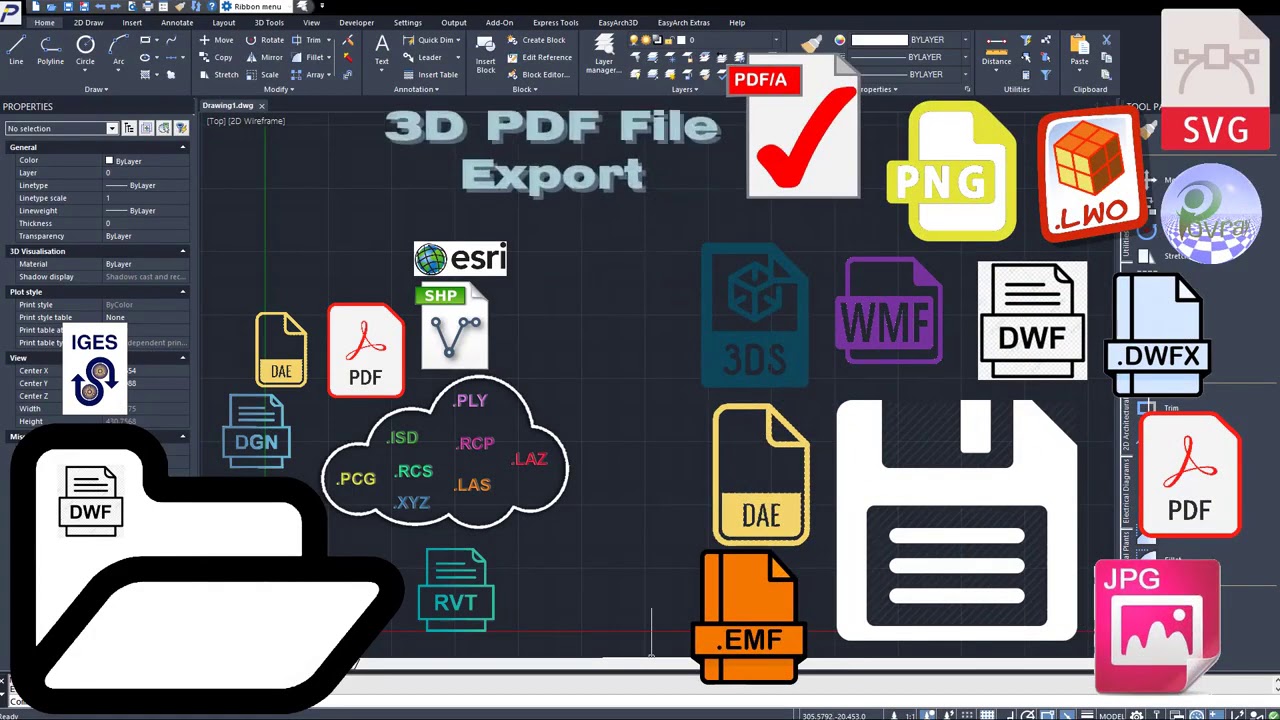Screen dimensions: 1280x720
Task: Click the Quick Dim tool
Action: tap(431, 40)
